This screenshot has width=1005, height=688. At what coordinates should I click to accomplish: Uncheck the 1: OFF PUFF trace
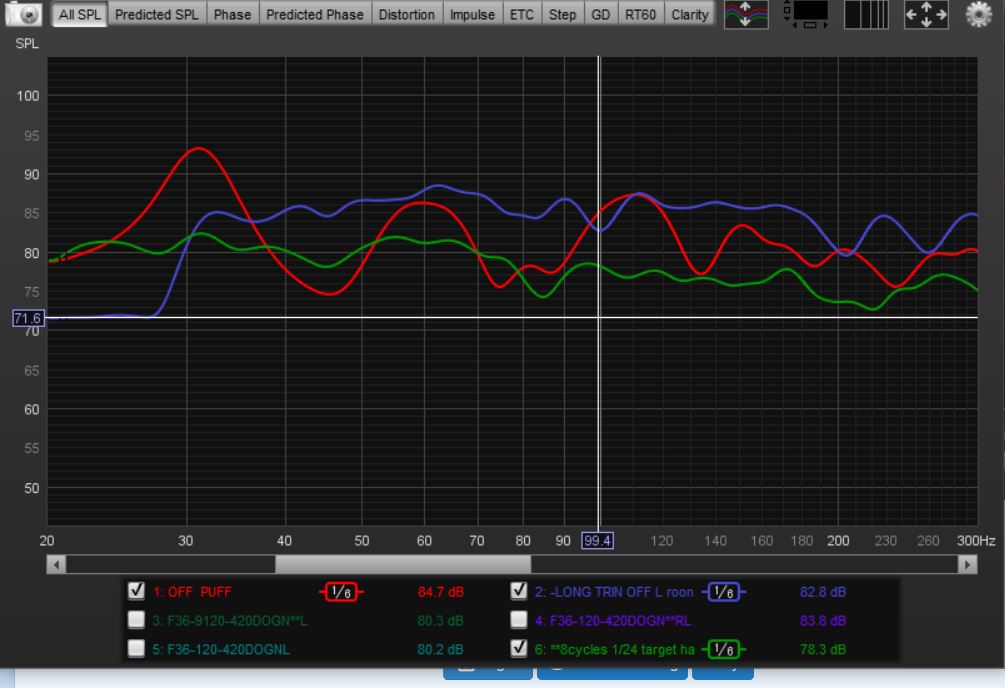tap(138, 591)
